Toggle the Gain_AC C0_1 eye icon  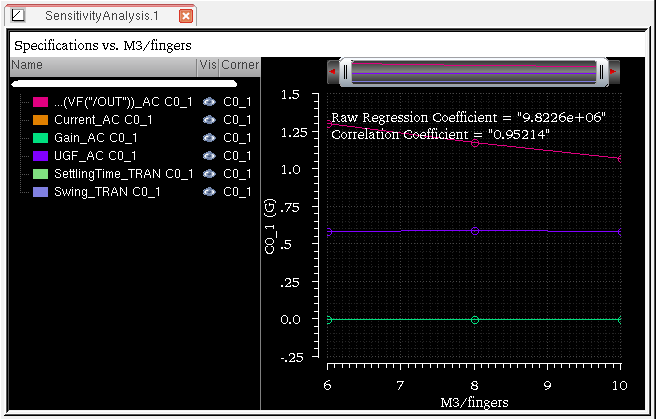(209, 138)
